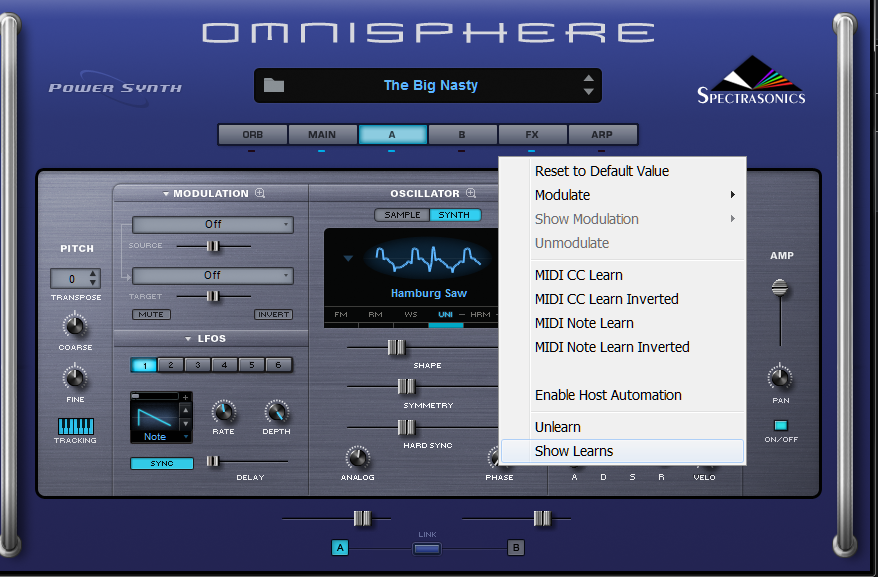
Task: Open the modulation Target dropdown showing Off
Action: point(213,276)
